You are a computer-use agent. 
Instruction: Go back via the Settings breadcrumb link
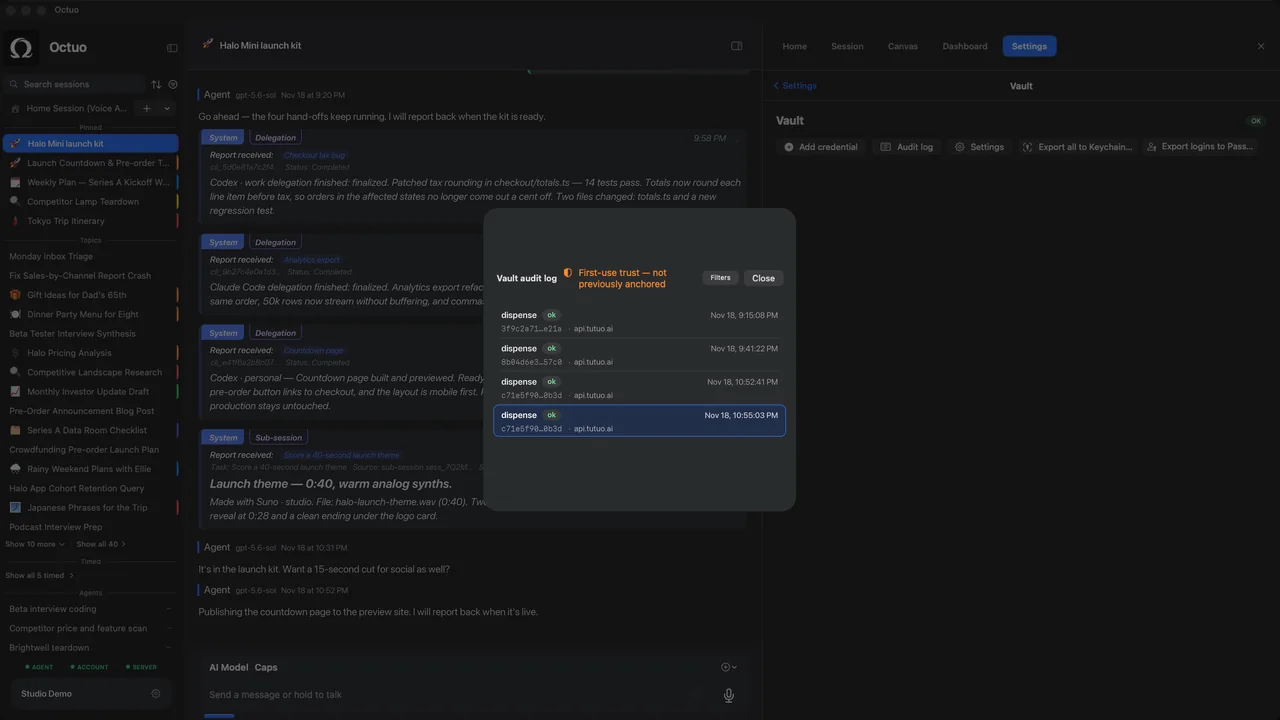(795, 86)
